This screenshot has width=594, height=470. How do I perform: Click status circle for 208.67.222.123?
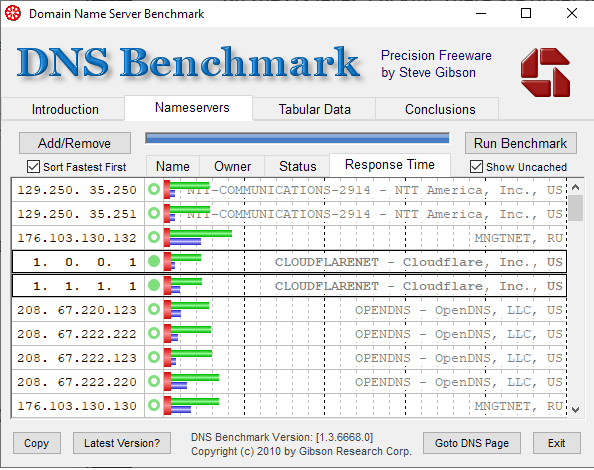[x=154, y=357]
